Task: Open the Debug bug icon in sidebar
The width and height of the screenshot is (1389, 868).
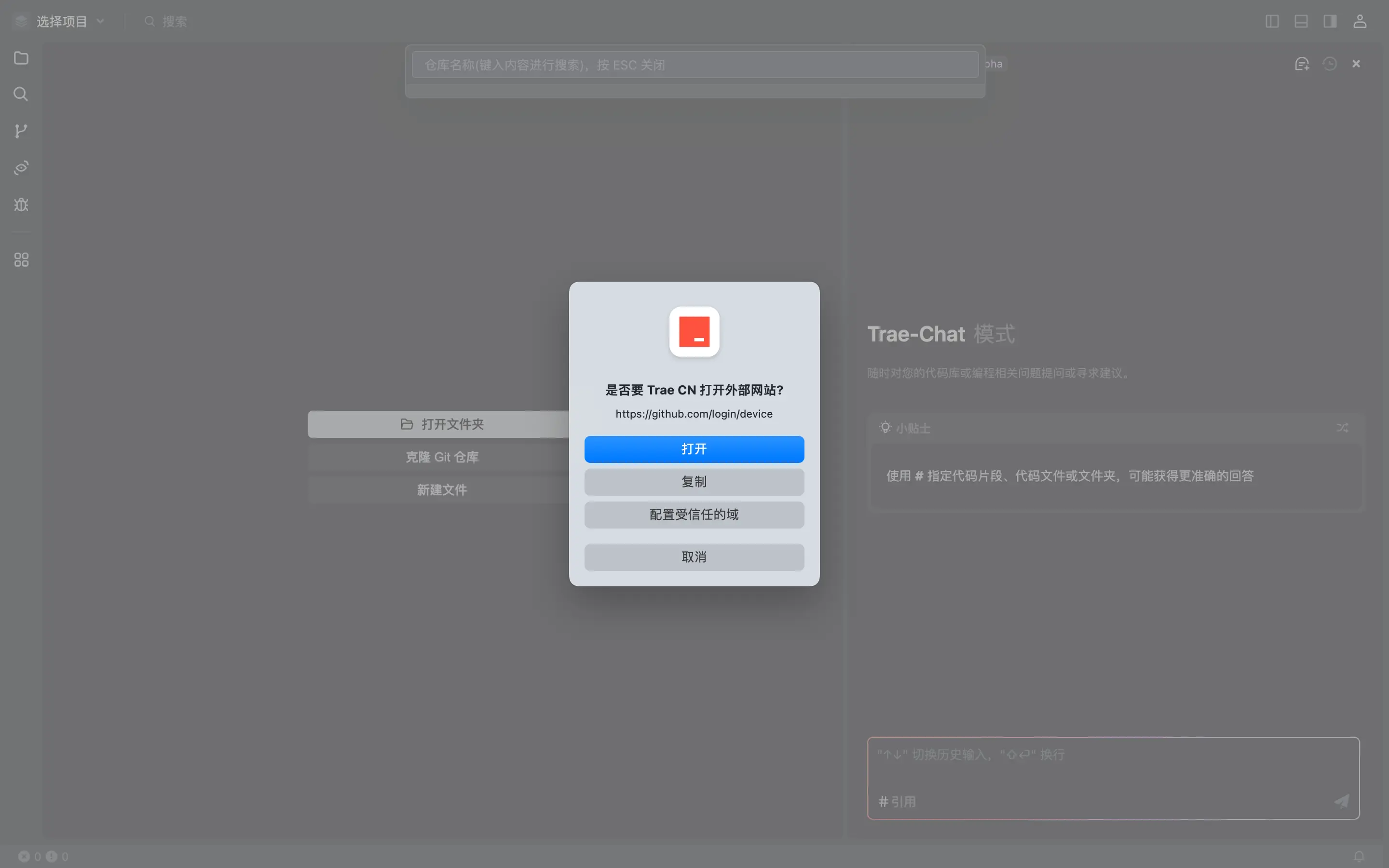Action: coord(21,204)
